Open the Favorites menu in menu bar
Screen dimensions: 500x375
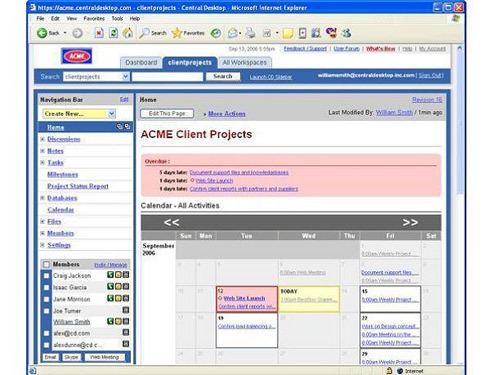click(94, 18)
